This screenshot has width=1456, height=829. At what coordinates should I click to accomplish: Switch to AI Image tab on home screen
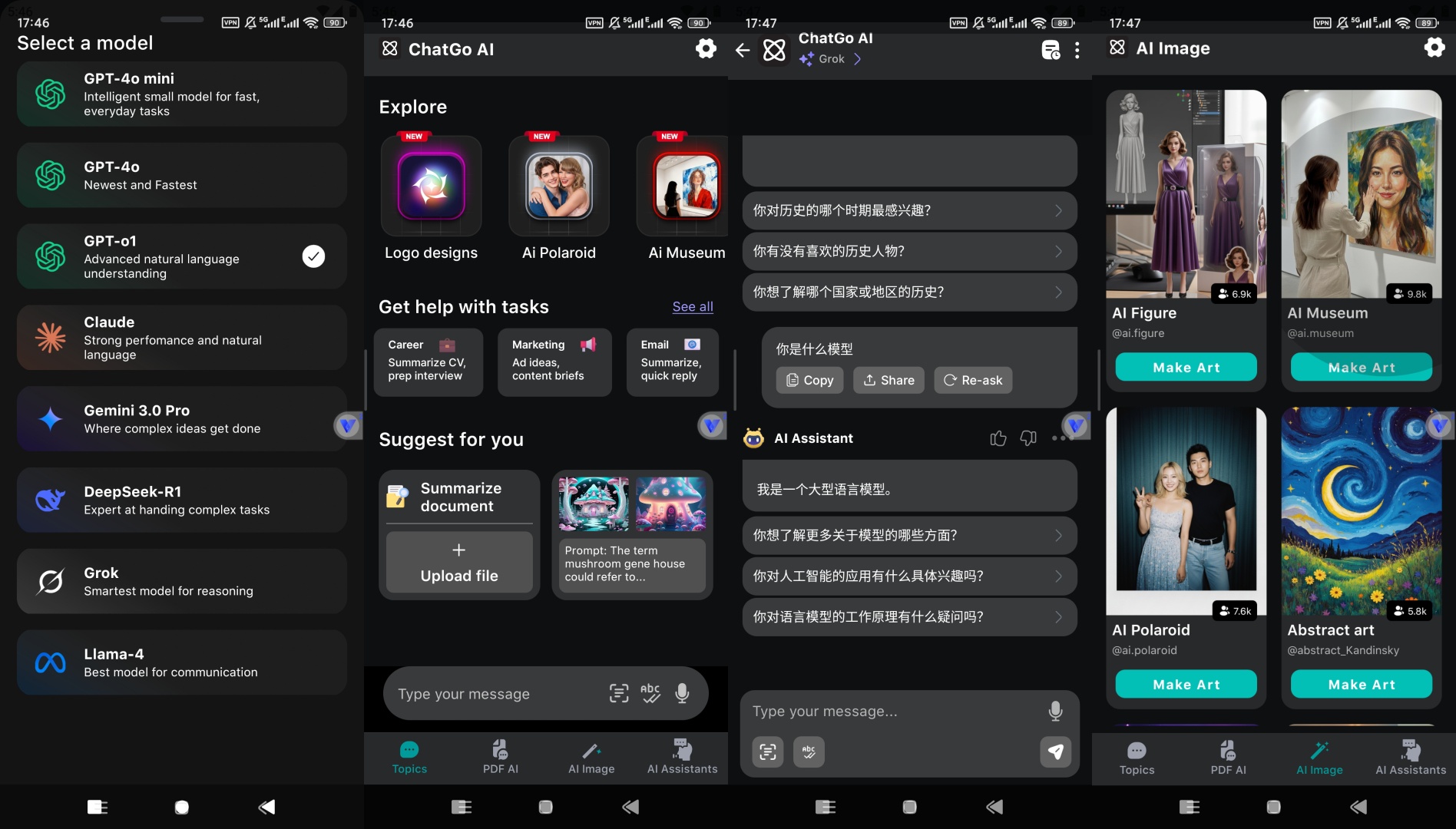coord(591,758)
